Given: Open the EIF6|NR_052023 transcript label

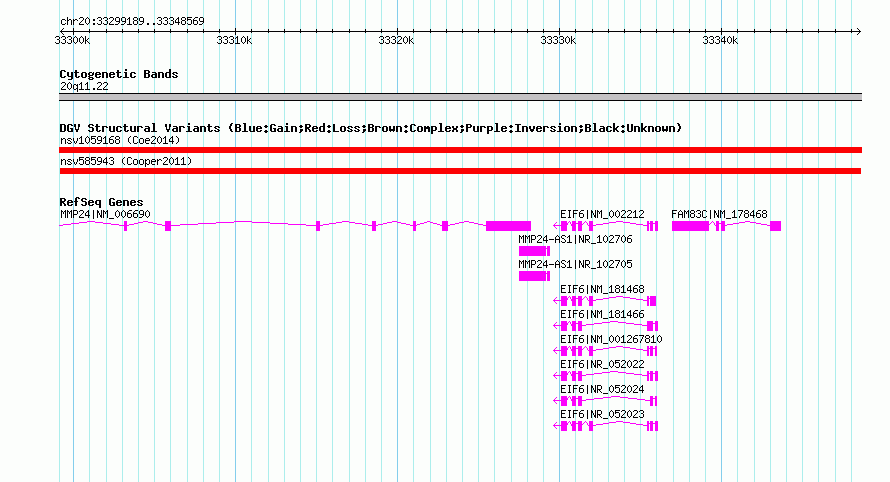Looking at the screenshot, I should point(602,414).
